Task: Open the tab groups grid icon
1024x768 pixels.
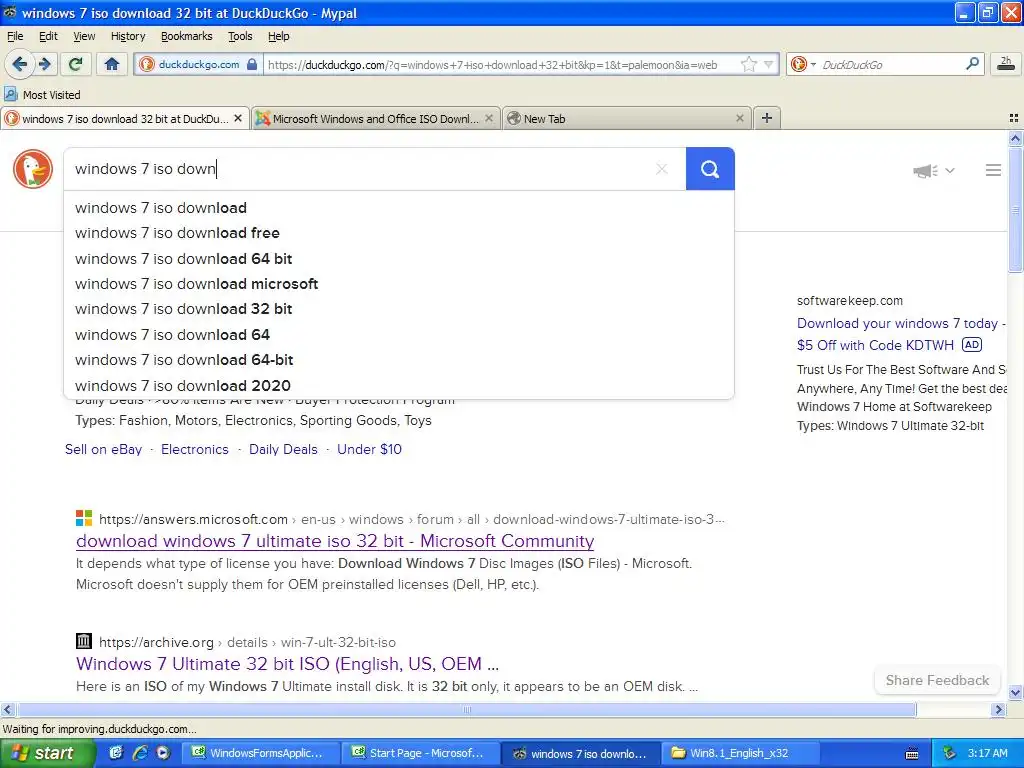Action: click(x=1014, y=118)
